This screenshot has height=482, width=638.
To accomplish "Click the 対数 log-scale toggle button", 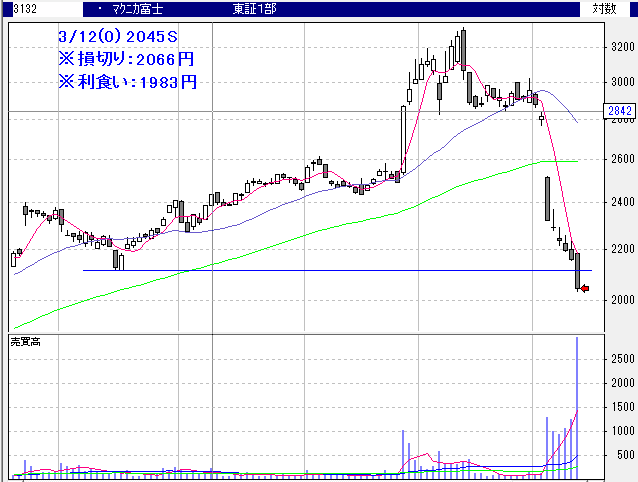I will tap(603, 9).
